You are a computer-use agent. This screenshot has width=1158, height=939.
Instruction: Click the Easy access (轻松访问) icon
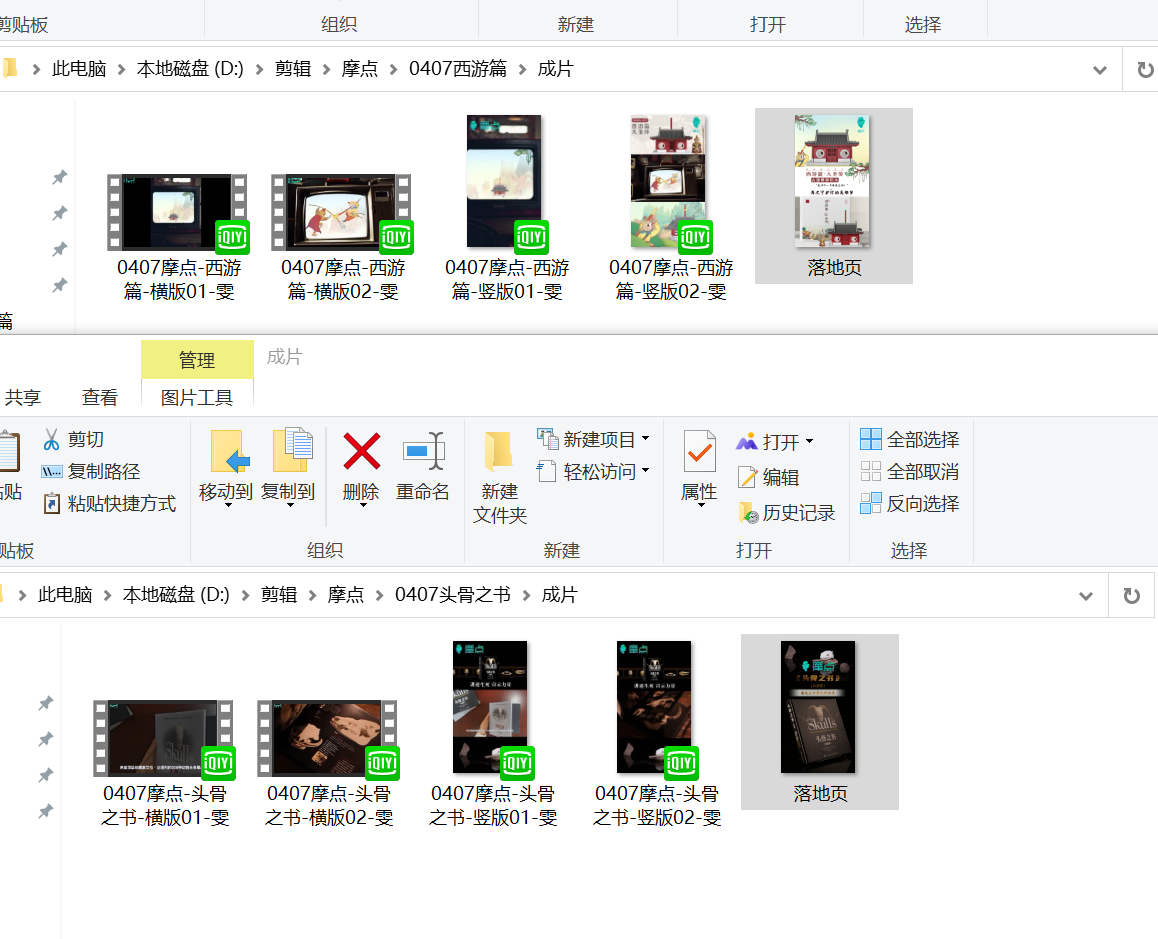click(547, 471)
